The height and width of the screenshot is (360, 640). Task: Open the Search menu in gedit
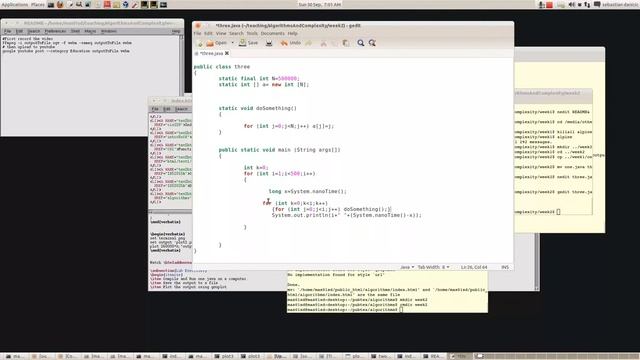click(x=236, y=33)
